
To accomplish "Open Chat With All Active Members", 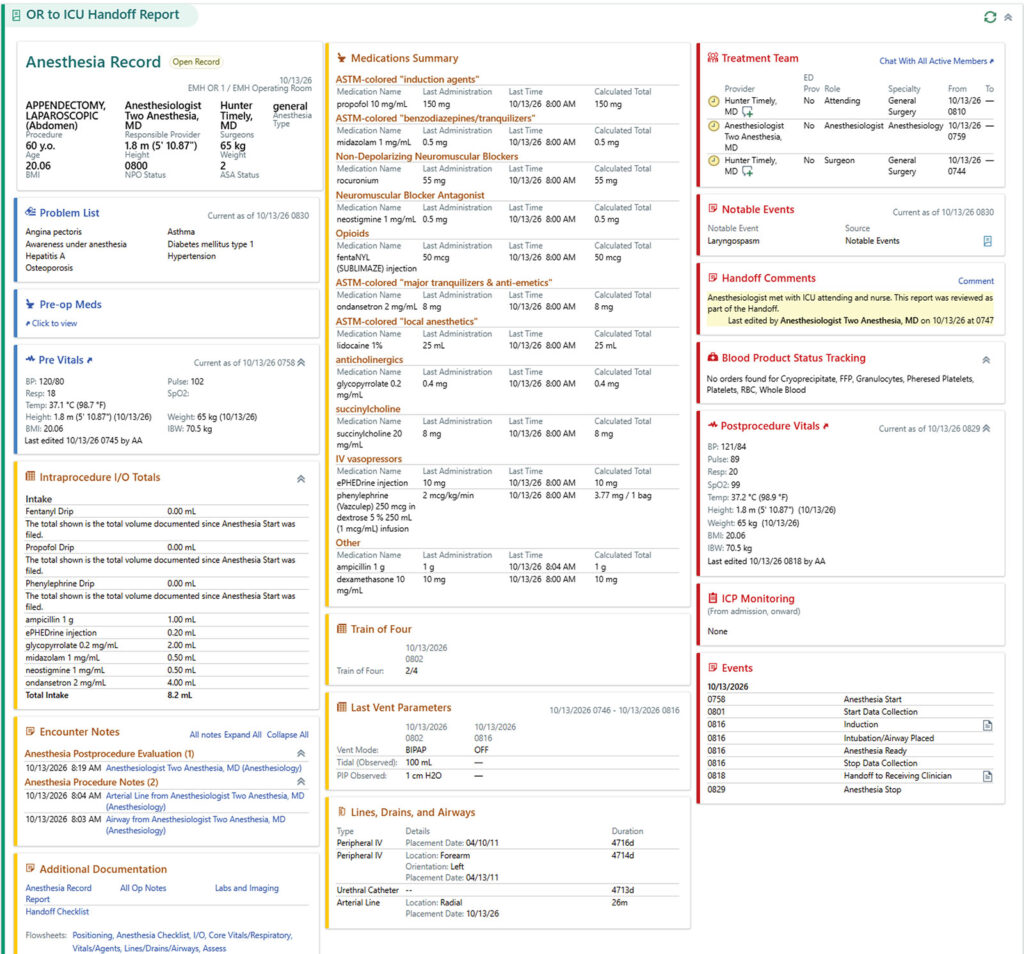I will [936, 61].
